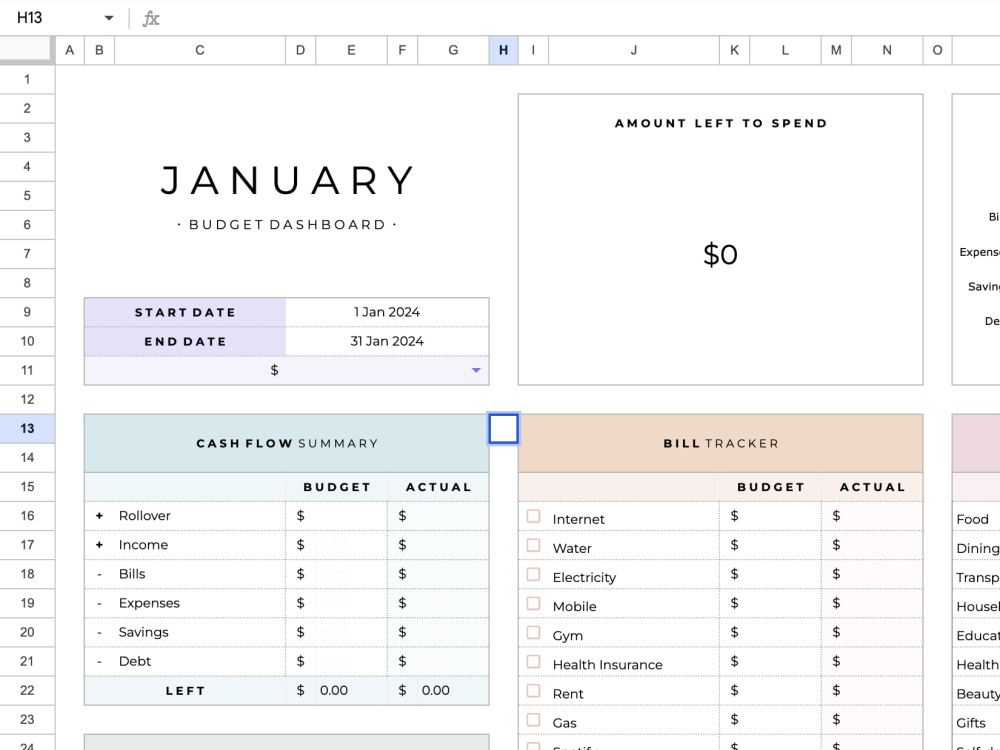
Task: Click the fx formula bar icon
Action: 151,18
